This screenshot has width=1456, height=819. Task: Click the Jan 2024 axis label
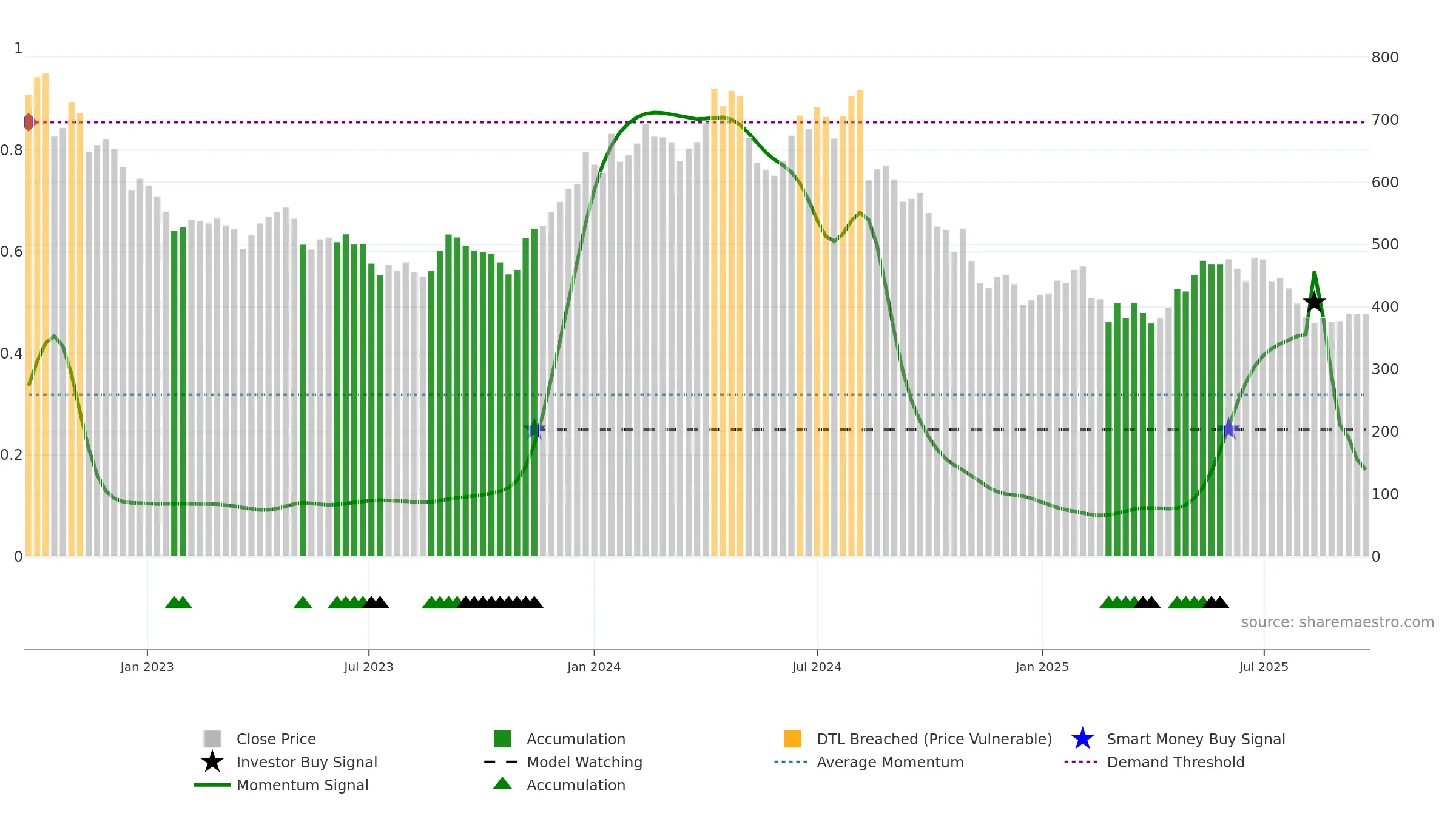click(594, 667)
